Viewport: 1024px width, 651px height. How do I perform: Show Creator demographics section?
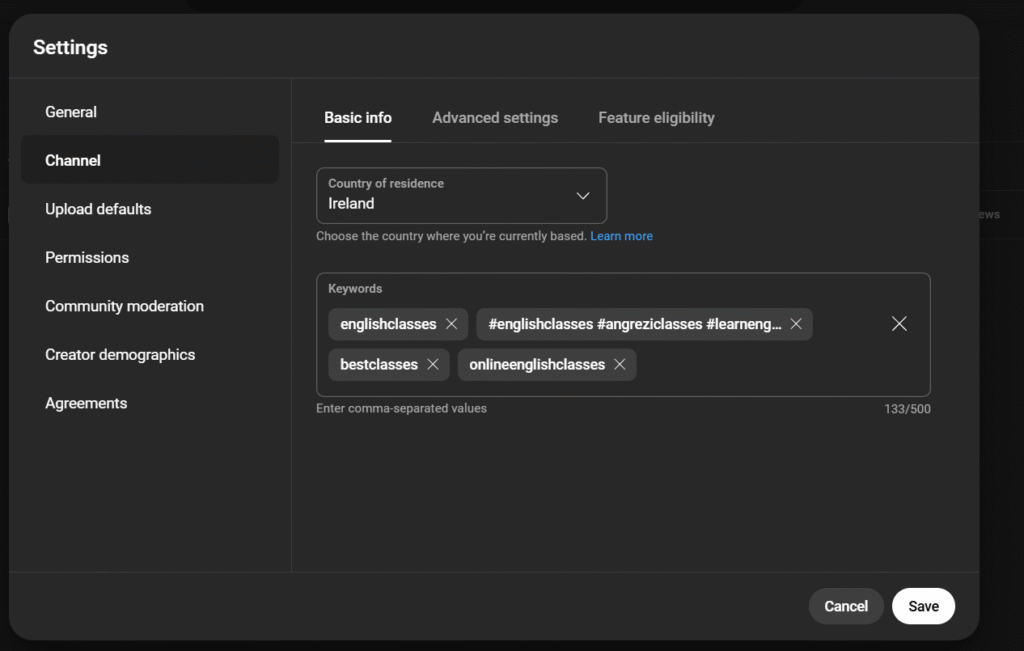120,355
